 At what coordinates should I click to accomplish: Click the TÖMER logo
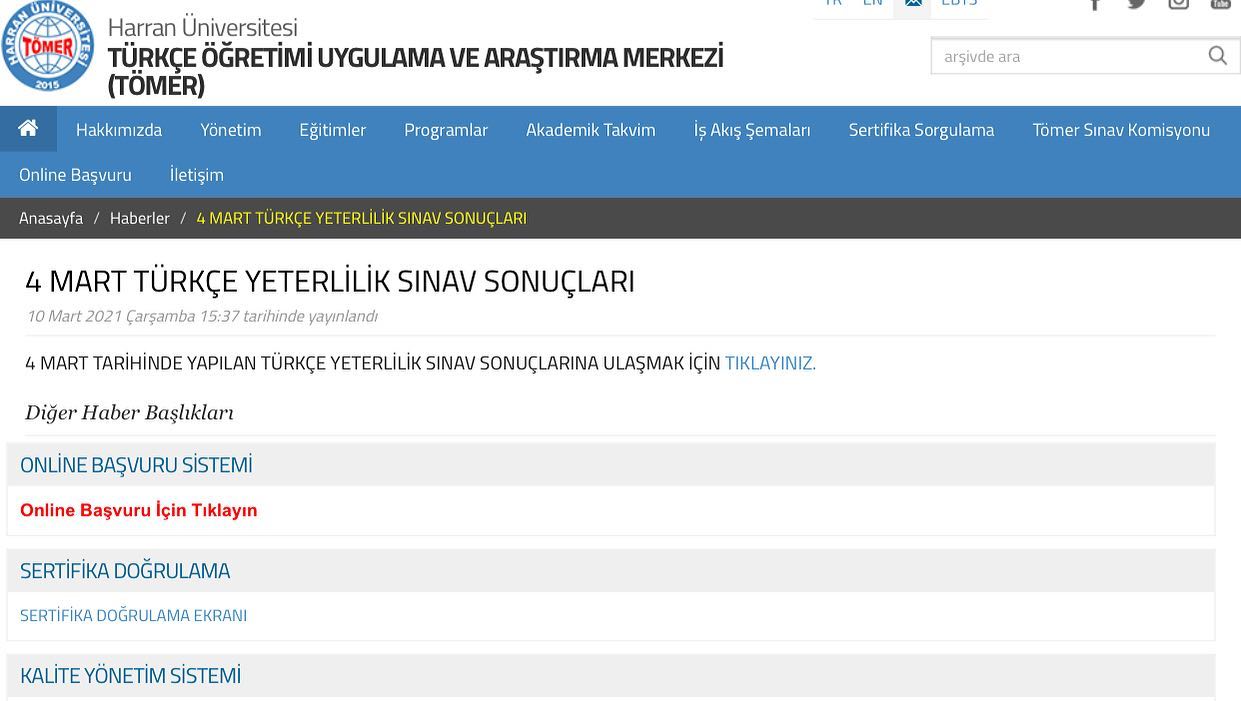point(47,46)
